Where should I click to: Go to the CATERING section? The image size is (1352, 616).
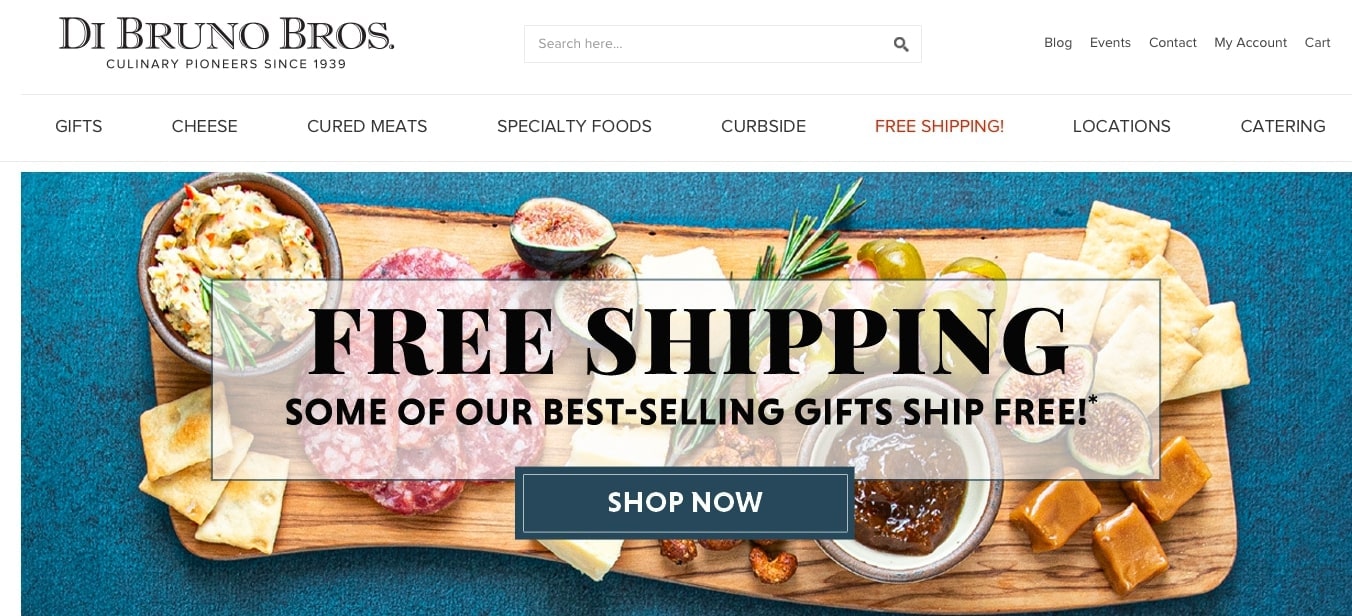(x=1283, y=126)
